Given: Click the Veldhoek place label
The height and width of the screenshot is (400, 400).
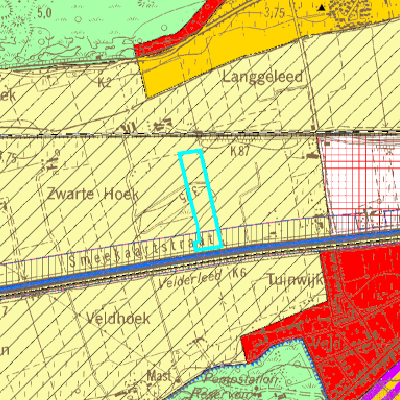Looking at the screenshot, I should [x=118, y=319].
